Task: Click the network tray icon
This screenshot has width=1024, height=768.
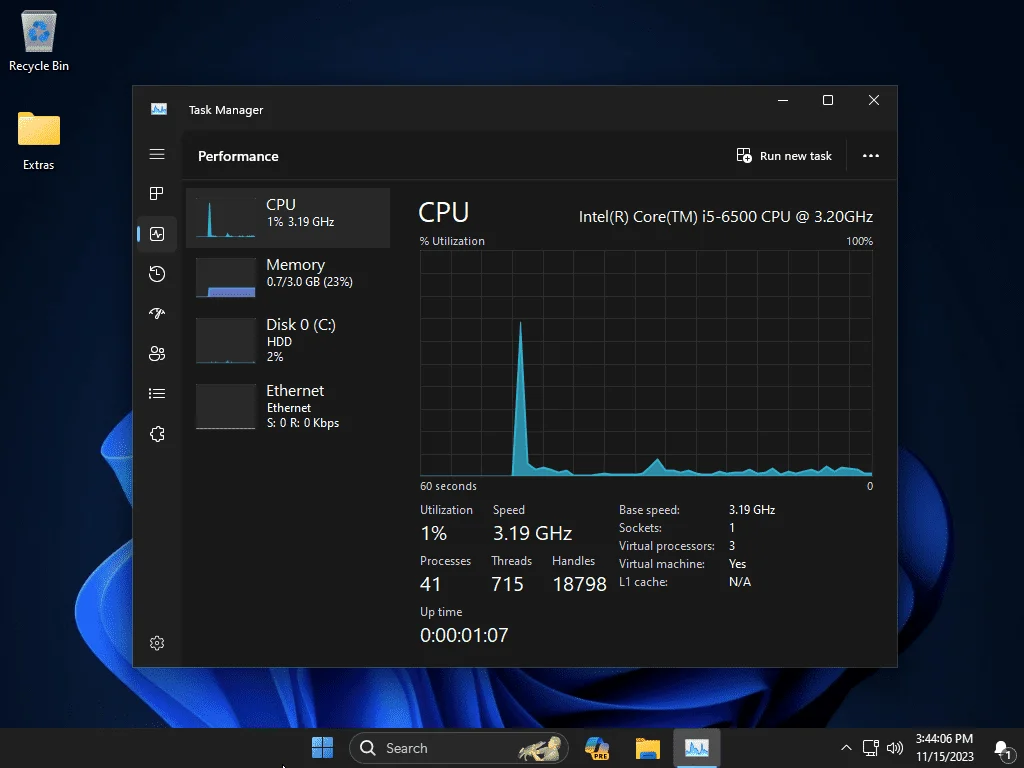Action: pos(871,748)
